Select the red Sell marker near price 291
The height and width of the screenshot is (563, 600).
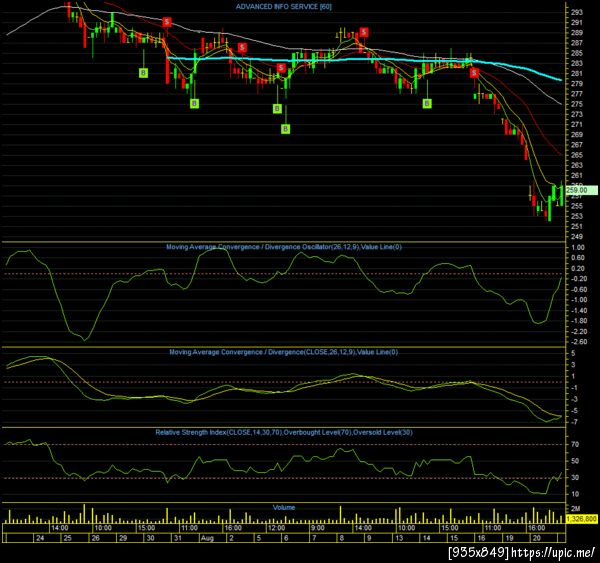point(167,22)
